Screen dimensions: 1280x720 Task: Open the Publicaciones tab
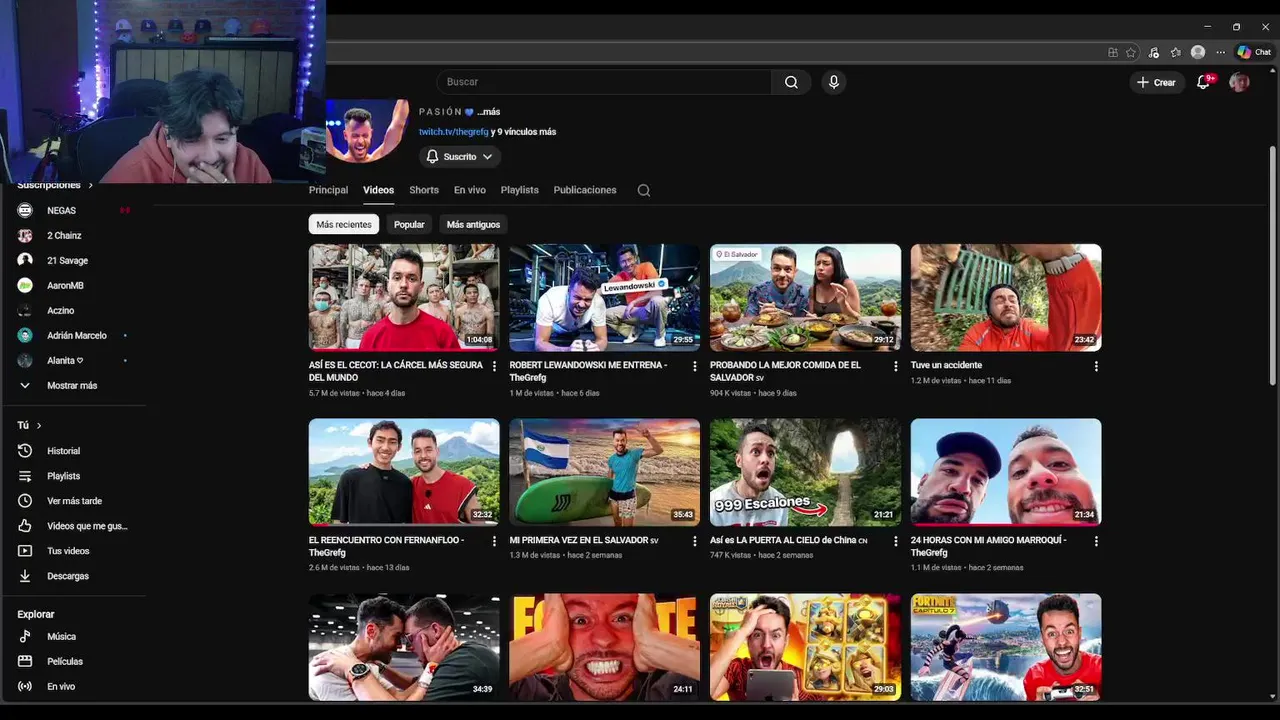[x=585, y=190]
